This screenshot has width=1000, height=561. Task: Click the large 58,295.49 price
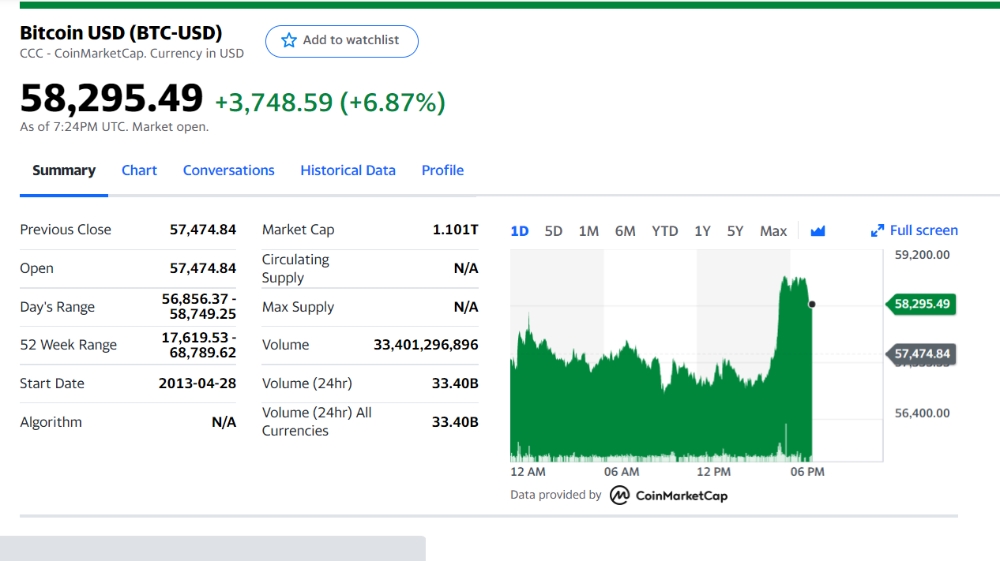(112, 98)
